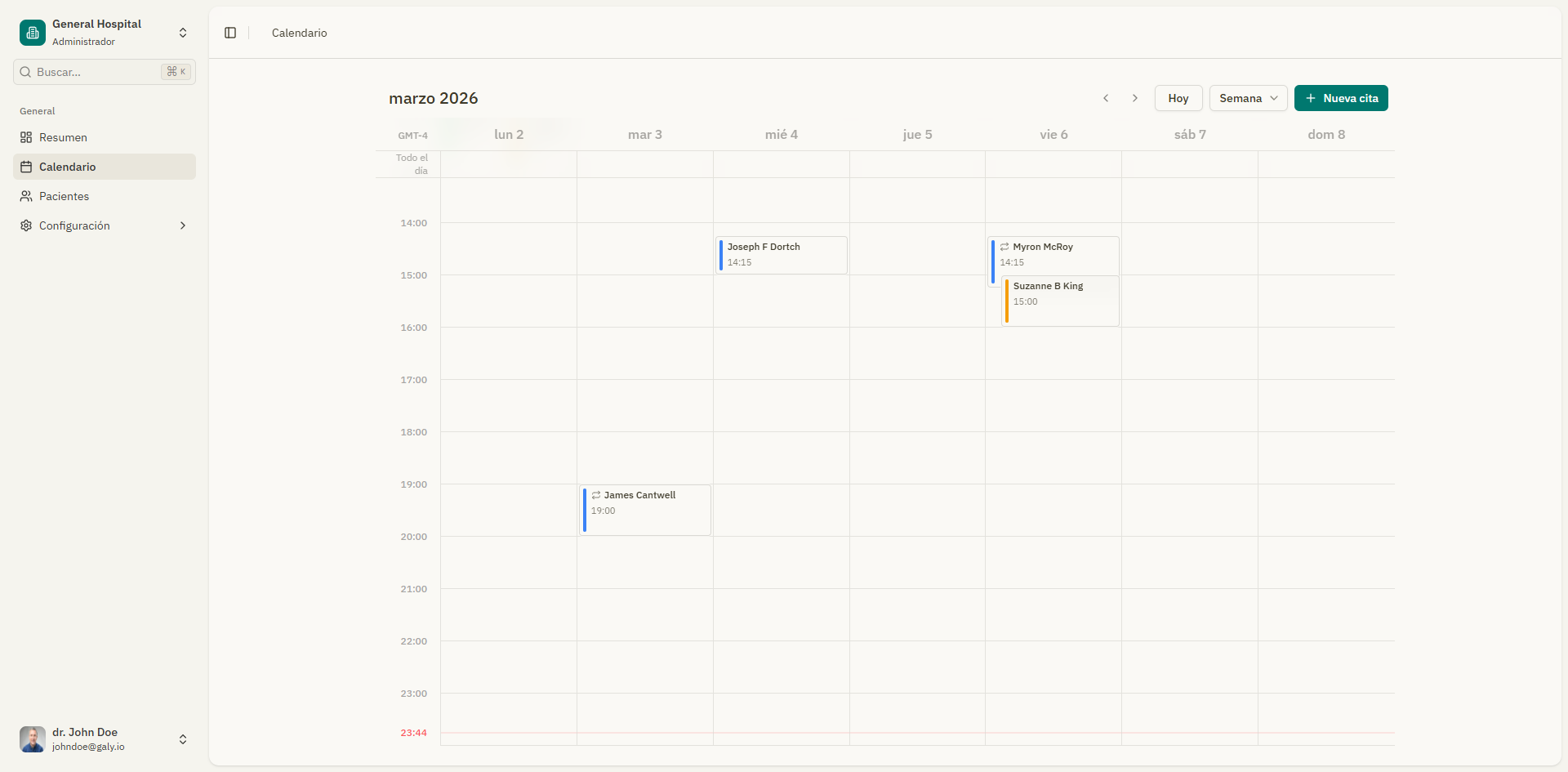Click the Hoy button
Screen dimensions: 1568x772
pos(1178,98)
